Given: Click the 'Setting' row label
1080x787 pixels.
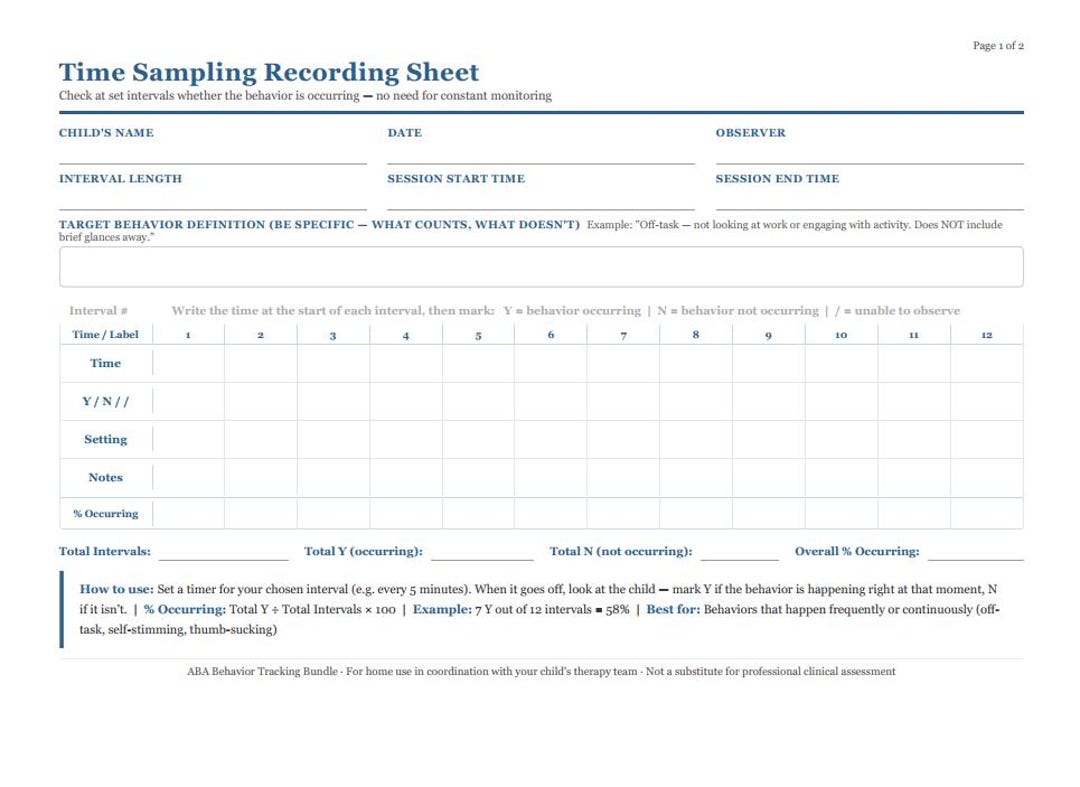Looking at the screenshot, I should pos(105,439).
